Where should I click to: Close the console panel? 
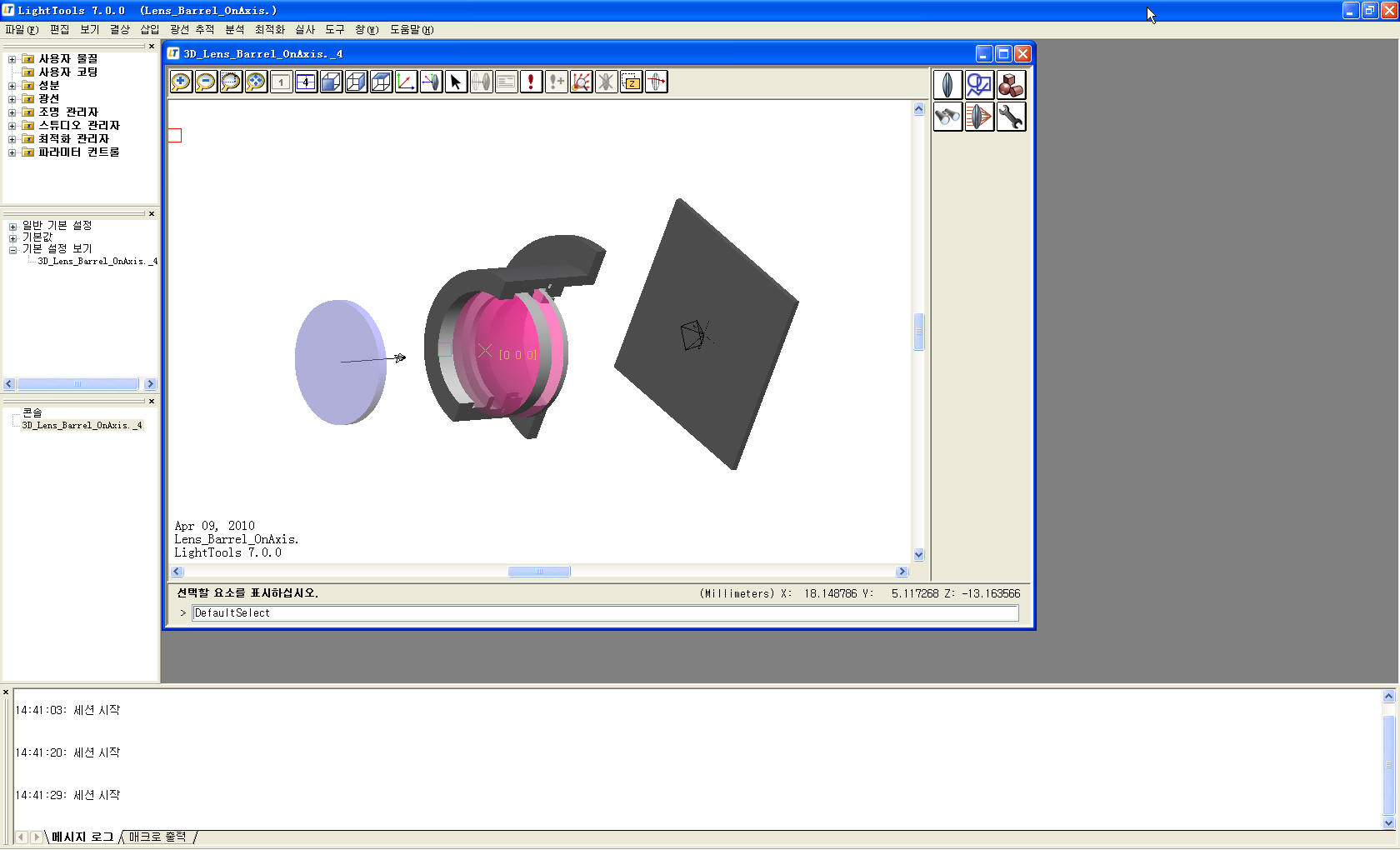pos(152,402)
